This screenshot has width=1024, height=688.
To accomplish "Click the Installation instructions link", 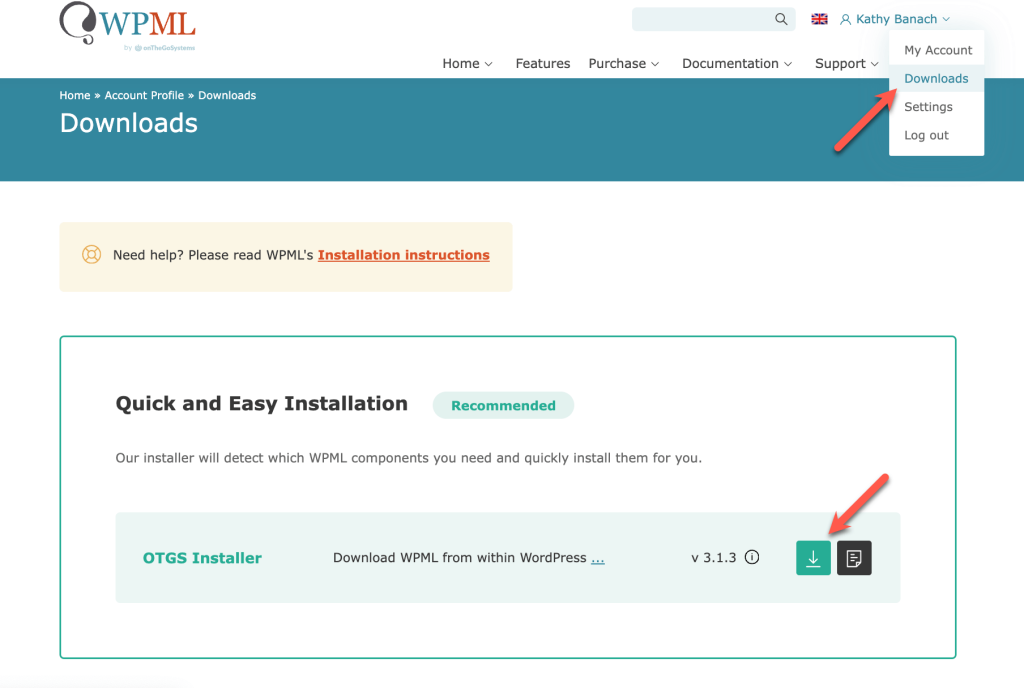I will (404, 255).
